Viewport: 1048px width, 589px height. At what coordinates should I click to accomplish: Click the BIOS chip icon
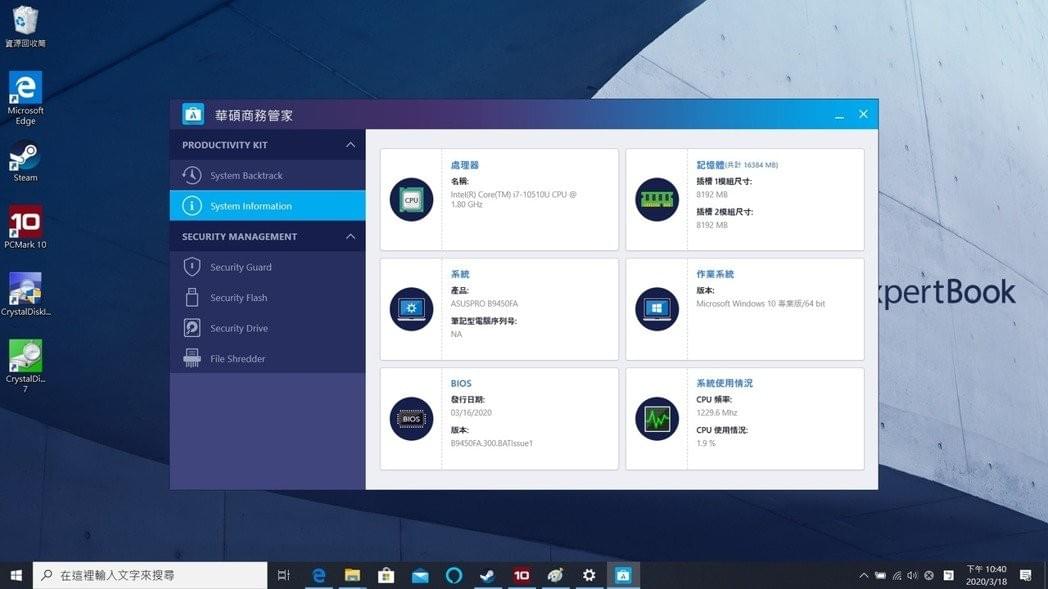tap(411, 419)
